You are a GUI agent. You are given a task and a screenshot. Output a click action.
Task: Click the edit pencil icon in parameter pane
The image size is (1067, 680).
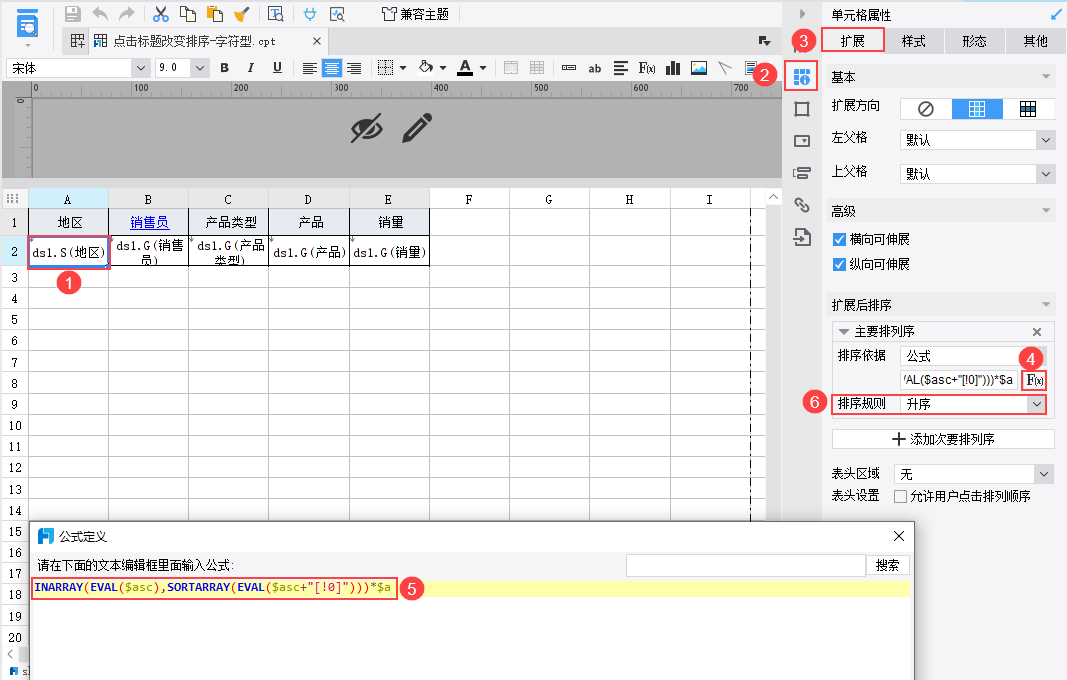416,128
